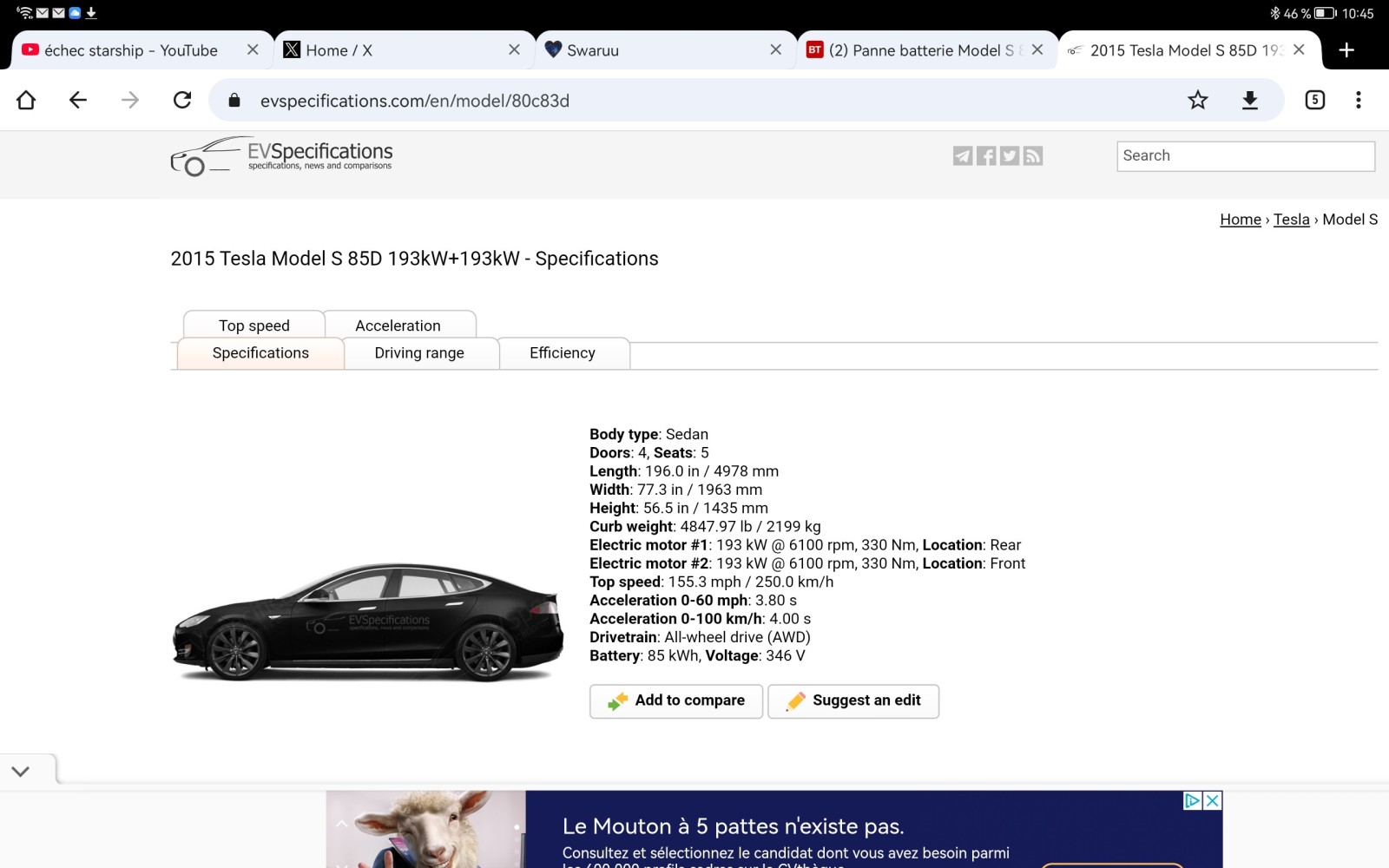1389x868 pixels.
Task: Tap the 'Acceleration 0-60 mph: 3.80 s' line
Action: pyautogui.click(x=693, y=601)
